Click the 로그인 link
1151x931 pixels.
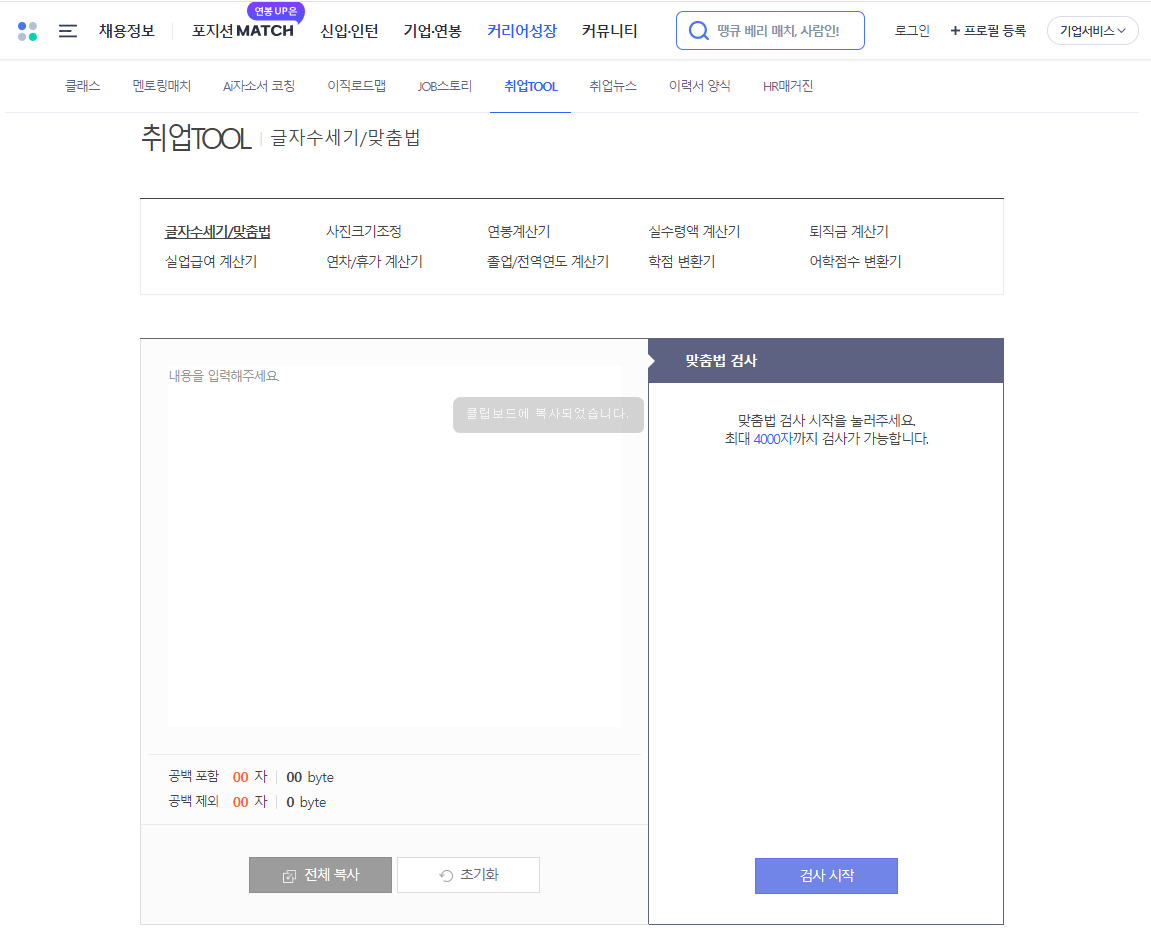pyautogui.click(x=911, y=31)
